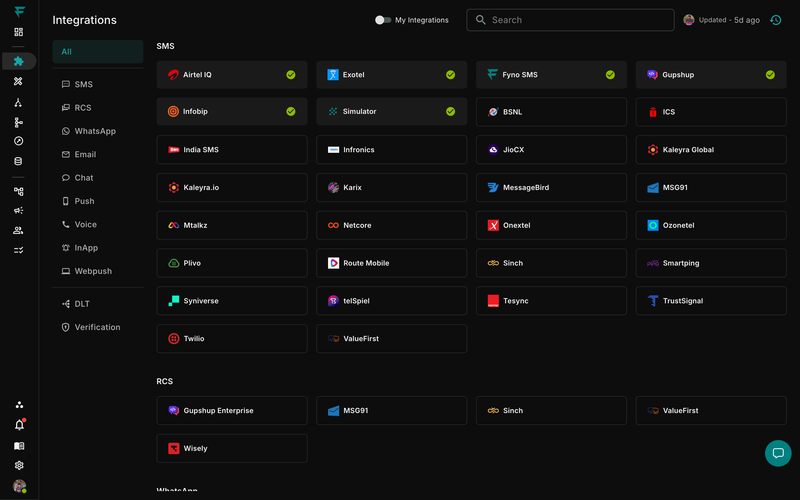
Task: Click the notifications bell icon
Action: (19, 425)
